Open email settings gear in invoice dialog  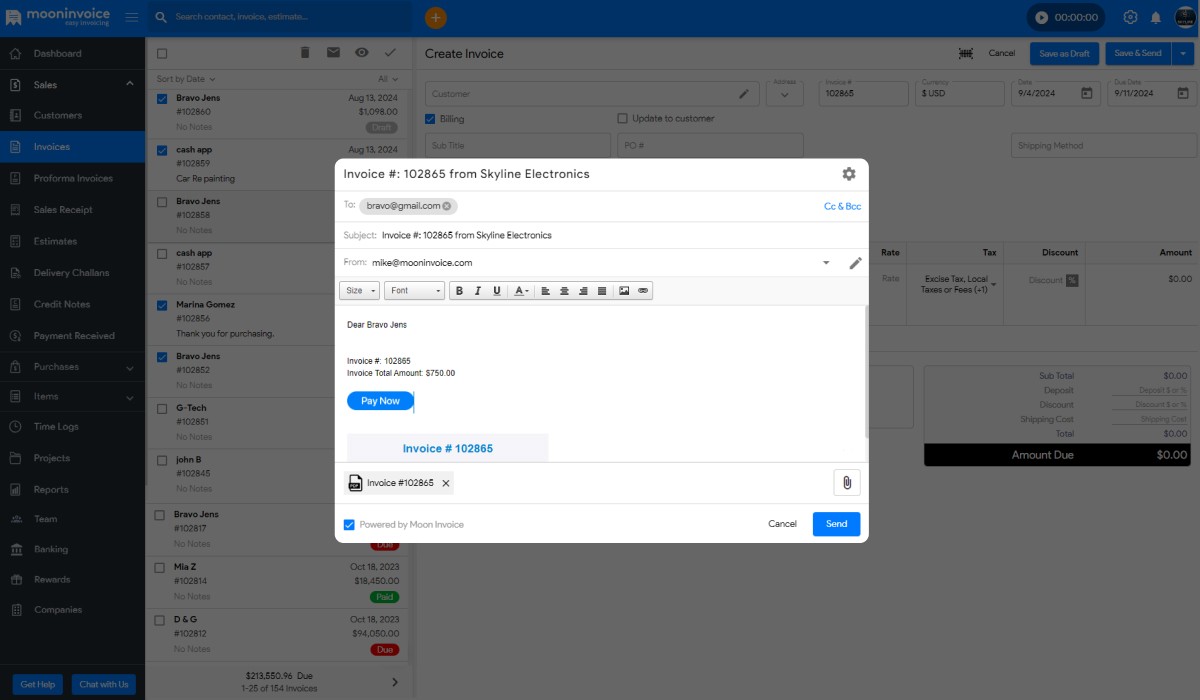pyautogui.click(x=849, y=174)
